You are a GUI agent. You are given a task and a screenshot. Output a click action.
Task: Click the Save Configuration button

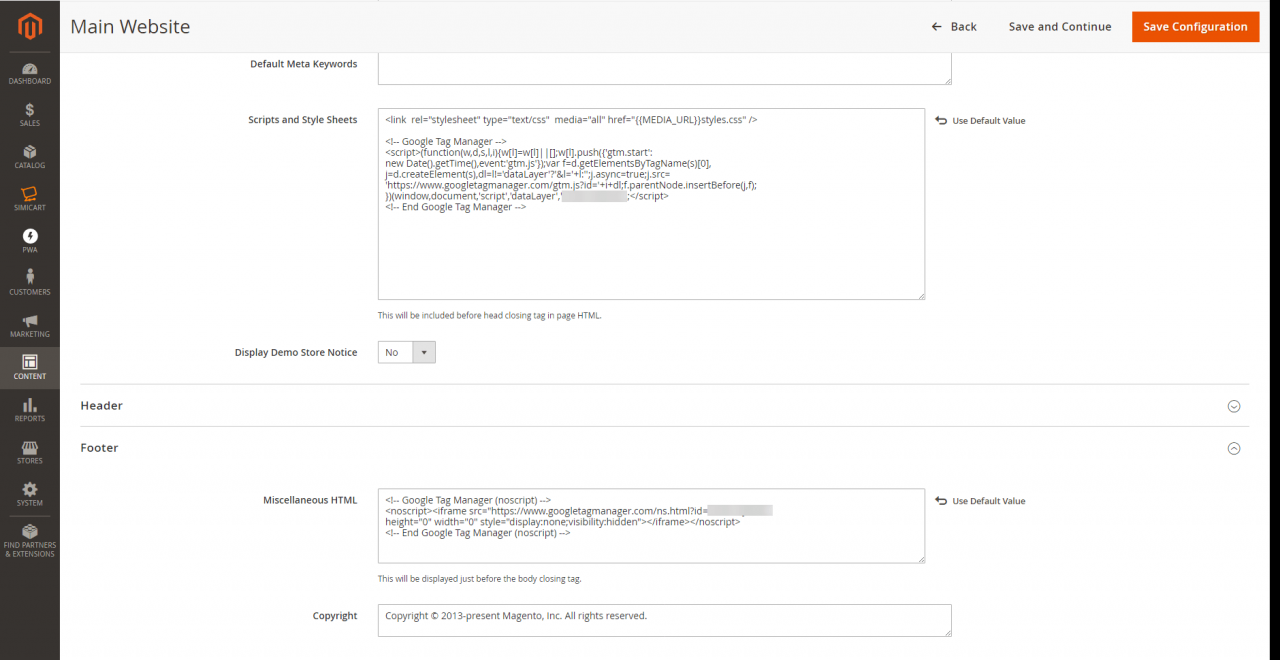click(x=1195, y=26)
